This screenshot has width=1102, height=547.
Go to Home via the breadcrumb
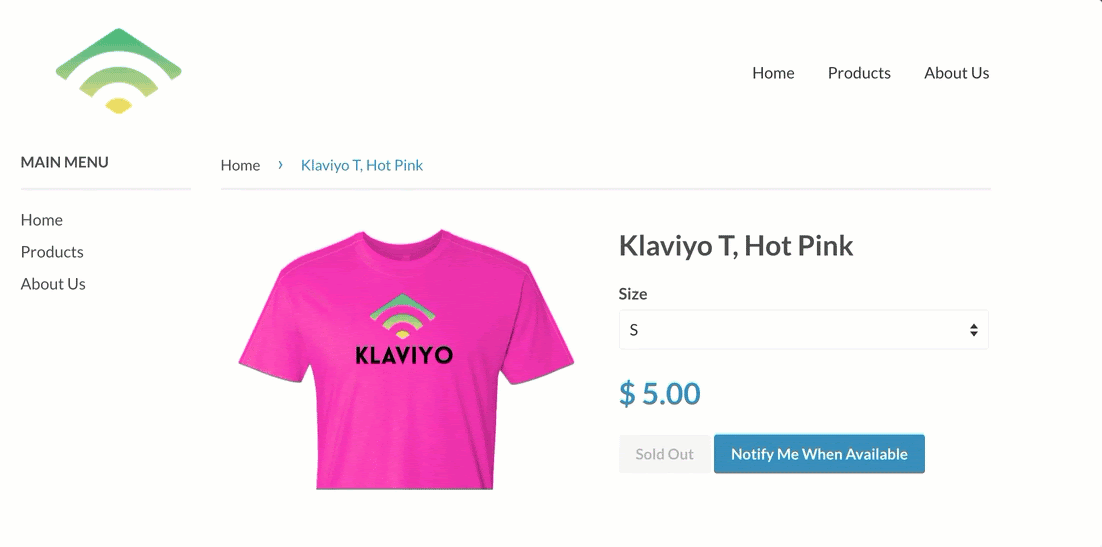point(240,165)
